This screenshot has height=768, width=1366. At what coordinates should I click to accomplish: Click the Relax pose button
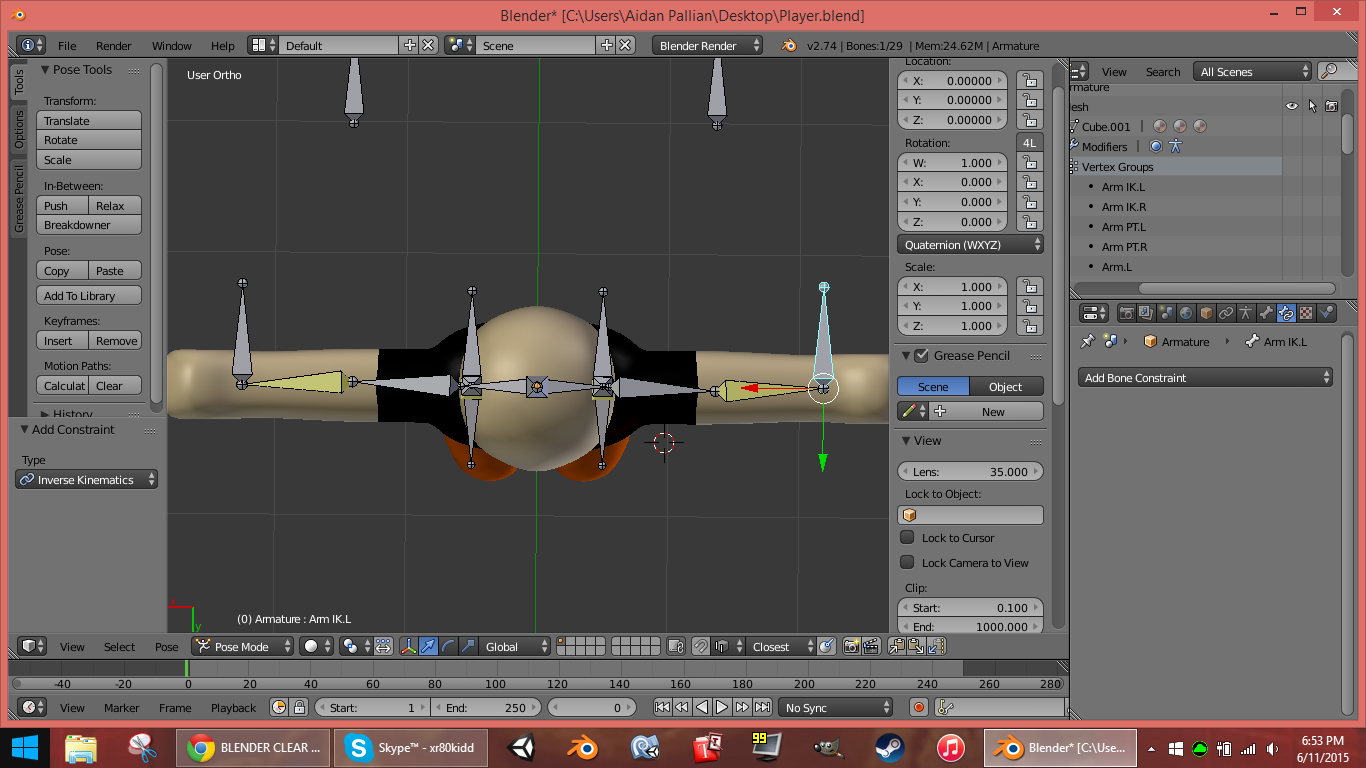115,206
